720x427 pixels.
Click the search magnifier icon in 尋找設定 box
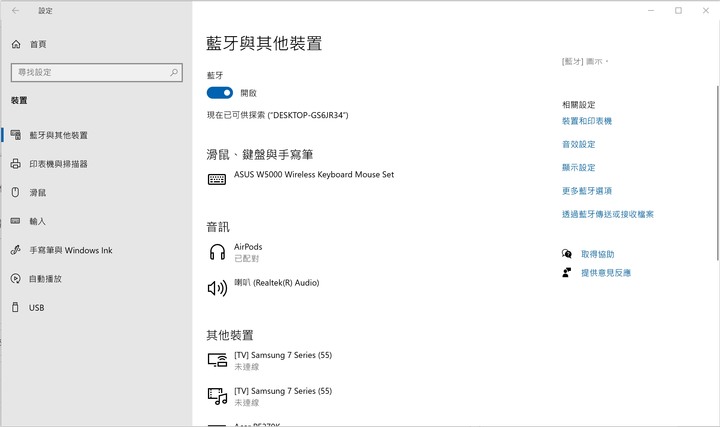pyautogui.click(x=174, y=72)
